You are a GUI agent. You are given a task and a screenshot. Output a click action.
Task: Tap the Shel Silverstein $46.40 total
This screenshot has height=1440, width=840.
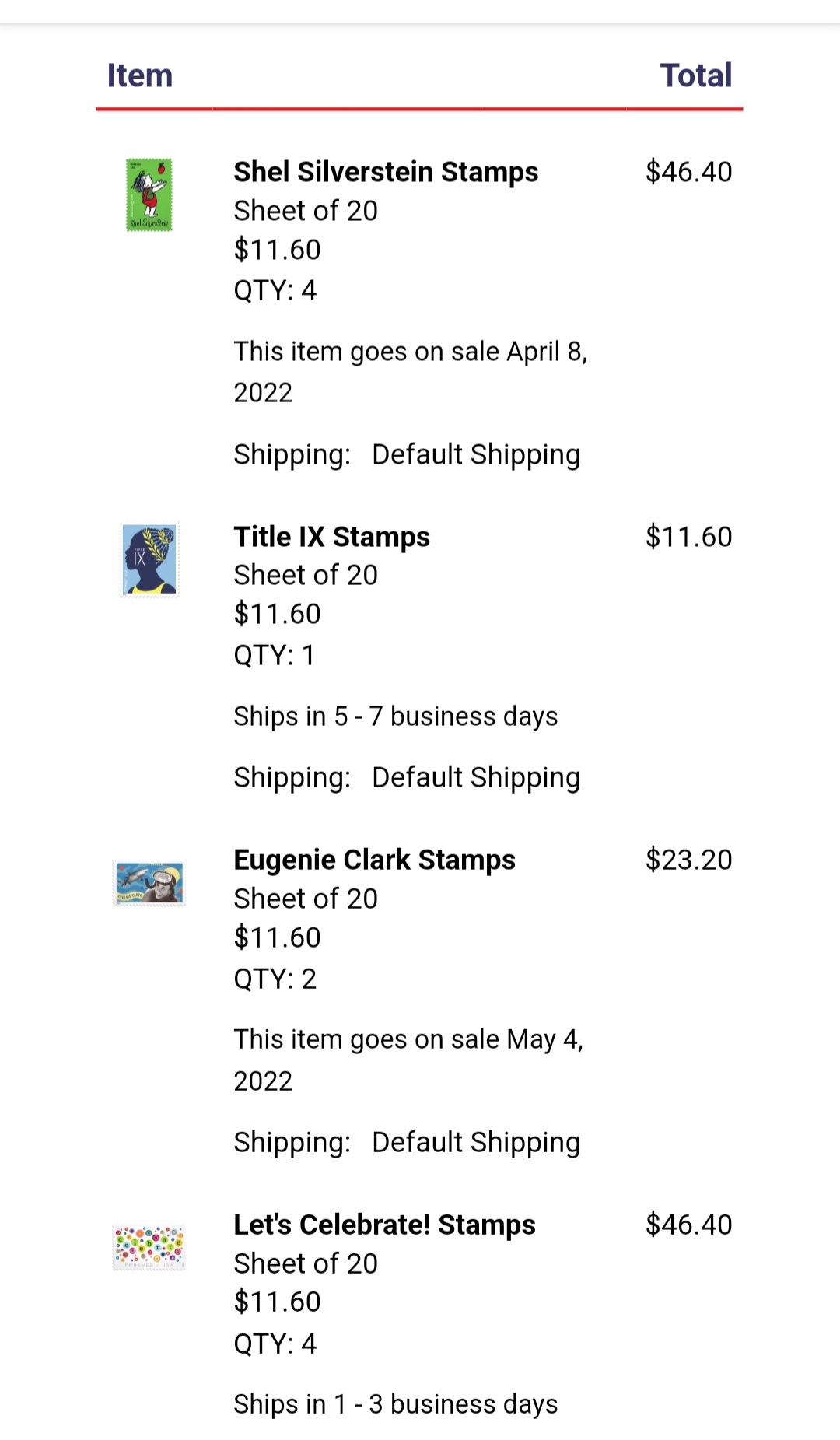point(688,172)
